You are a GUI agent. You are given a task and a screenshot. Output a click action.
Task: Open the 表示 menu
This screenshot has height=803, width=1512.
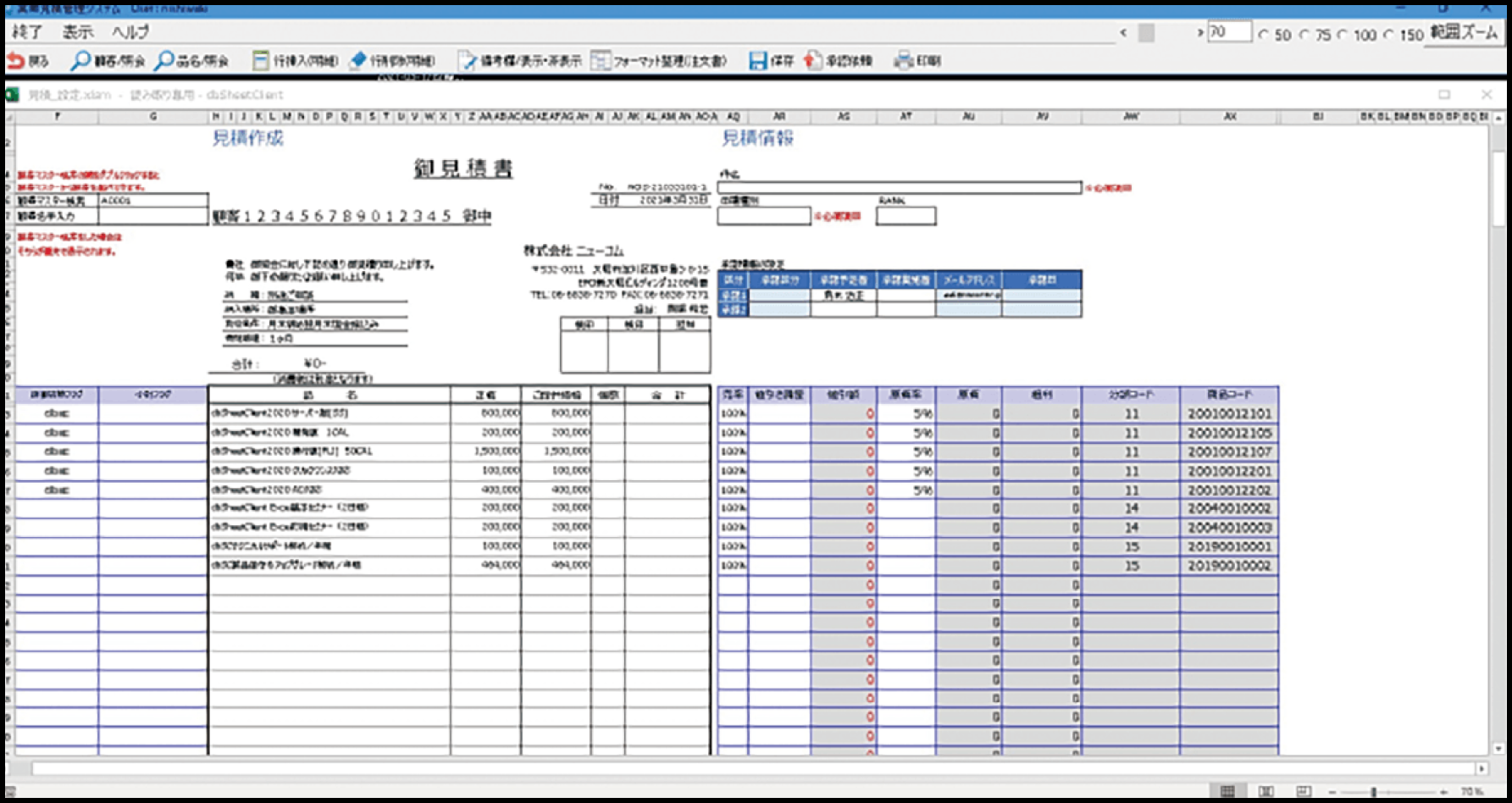(x=78, y=32)
